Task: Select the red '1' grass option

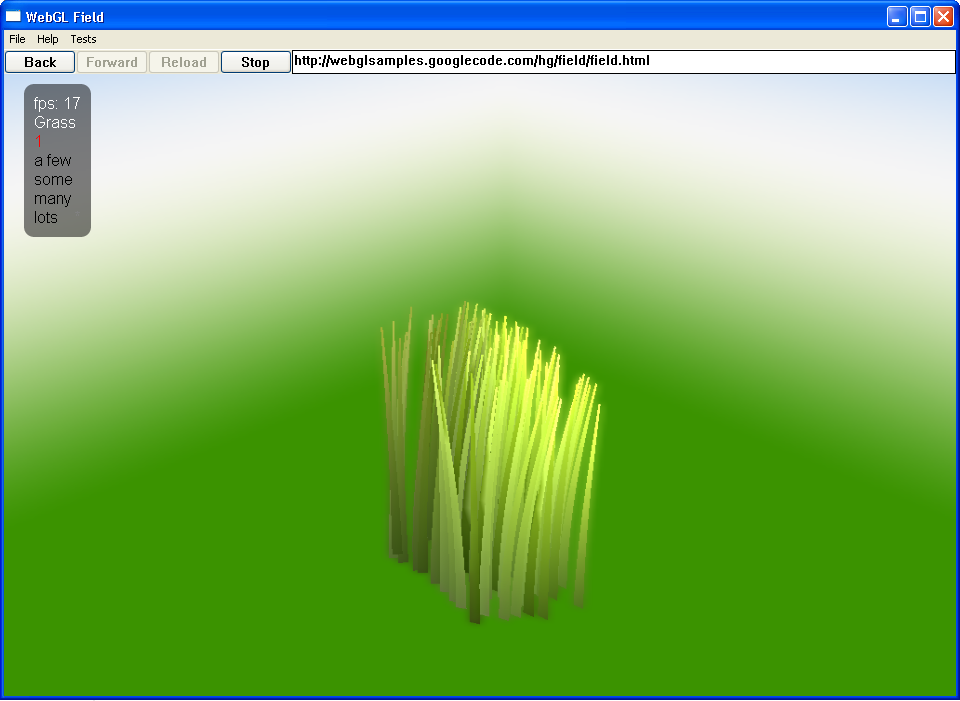Action: (38, 142)
